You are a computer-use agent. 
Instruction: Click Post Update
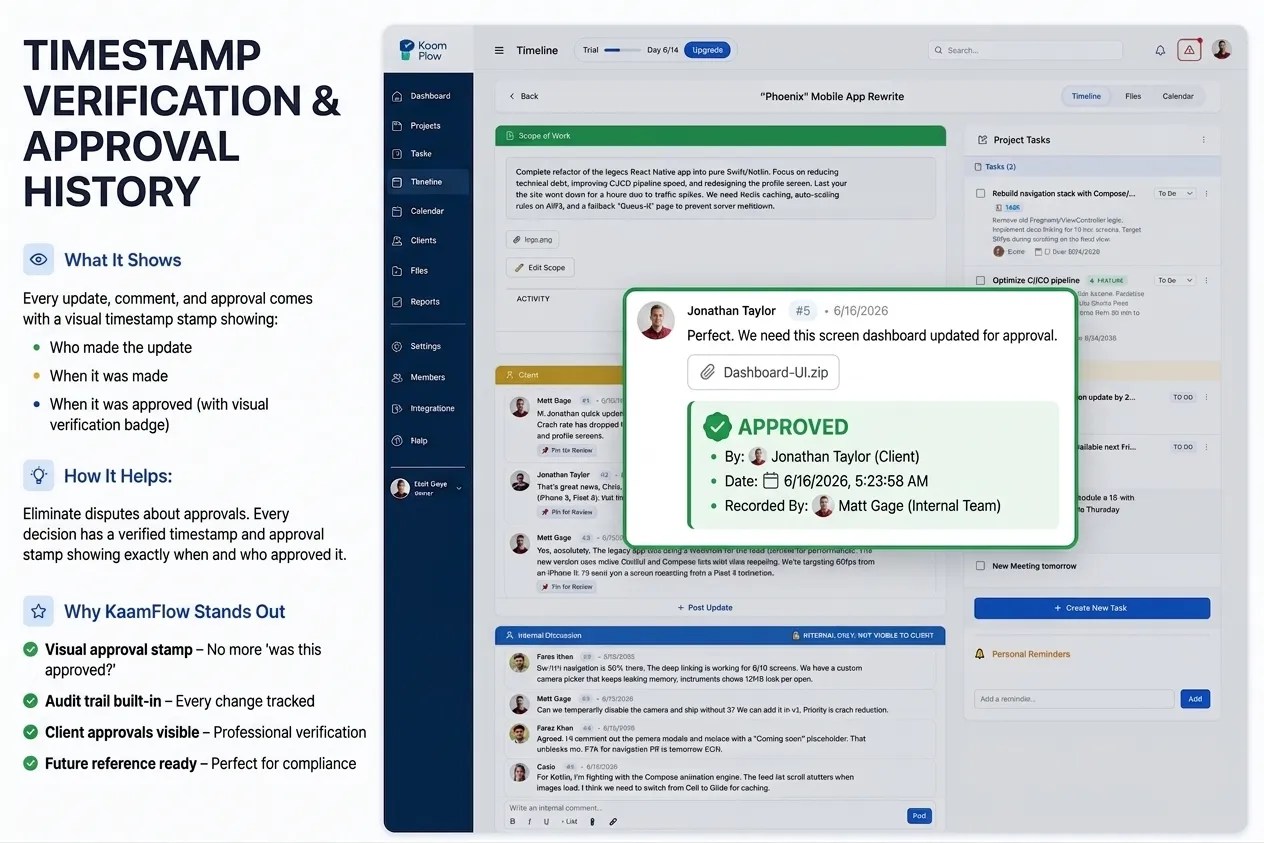tap(705, 608)
